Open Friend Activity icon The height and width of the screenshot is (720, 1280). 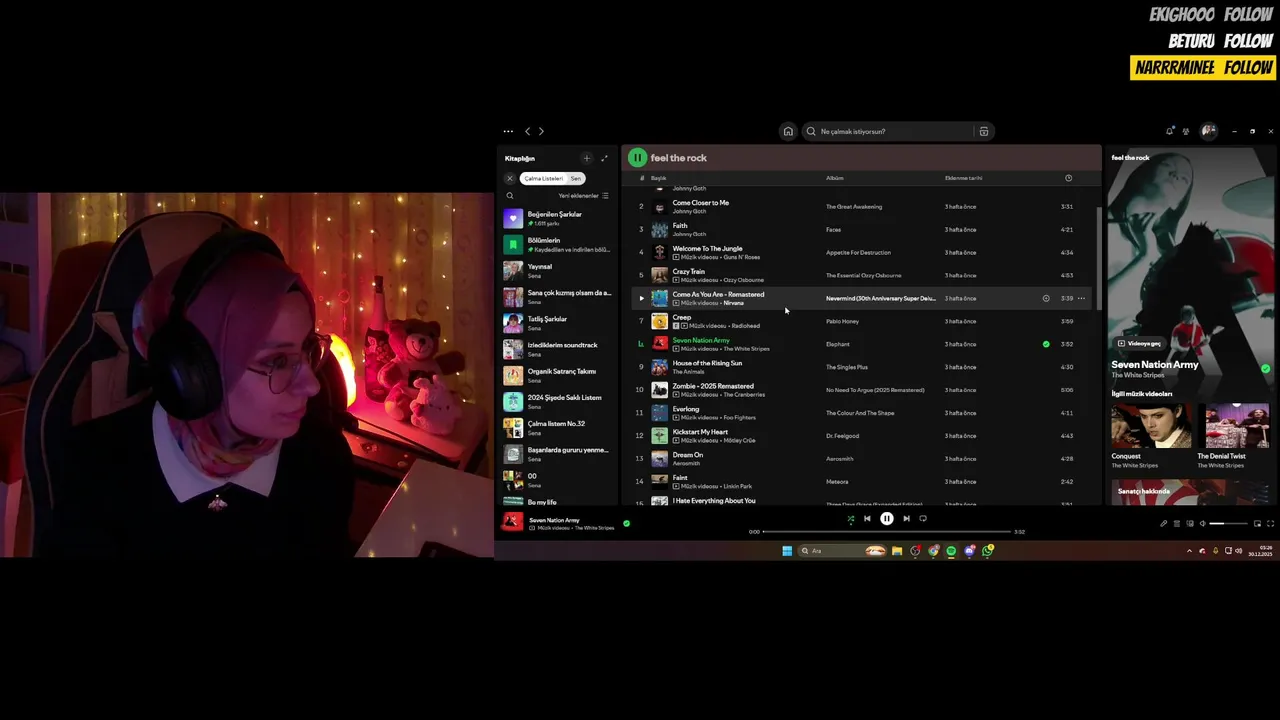click(1186, 131)
